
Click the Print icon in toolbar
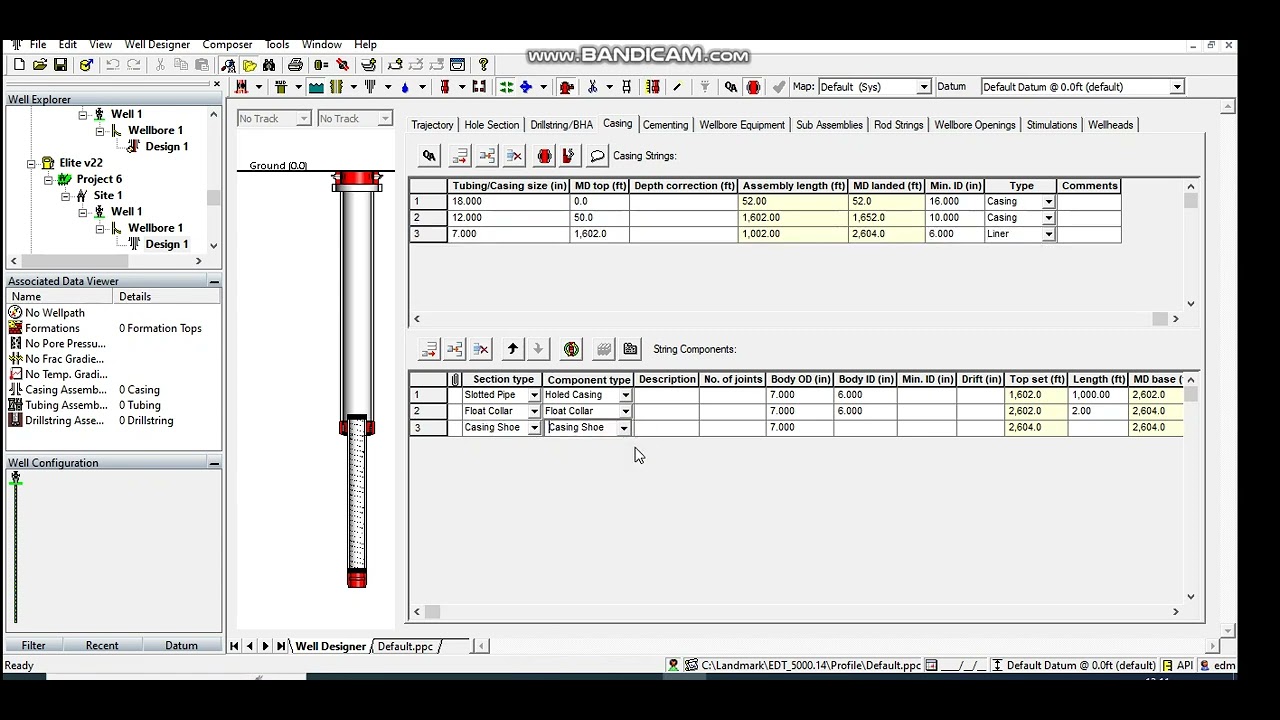pos(295,65)
